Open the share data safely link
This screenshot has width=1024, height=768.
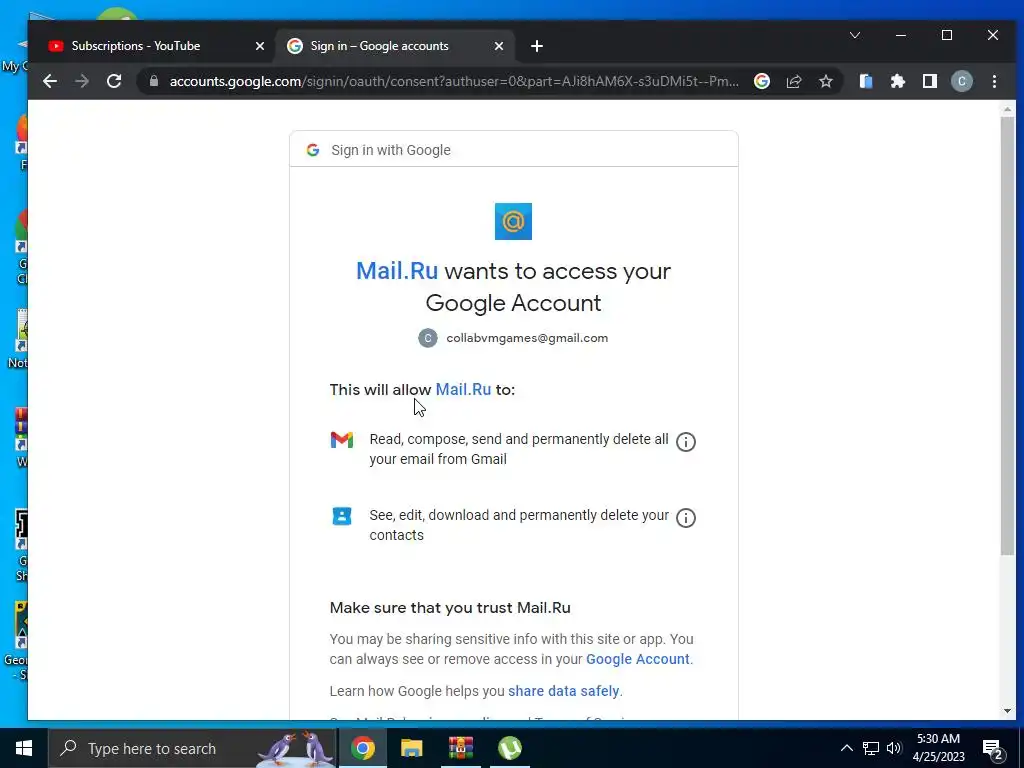pyautogui.click(x=564, y=691)
